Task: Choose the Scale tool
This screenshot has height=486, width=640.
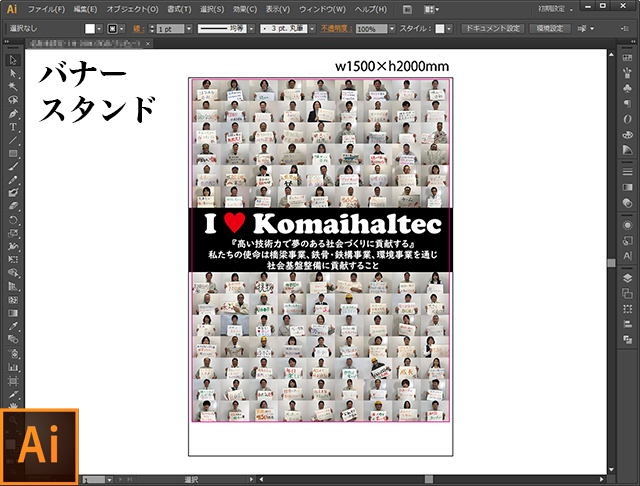Action: (13, 233)
